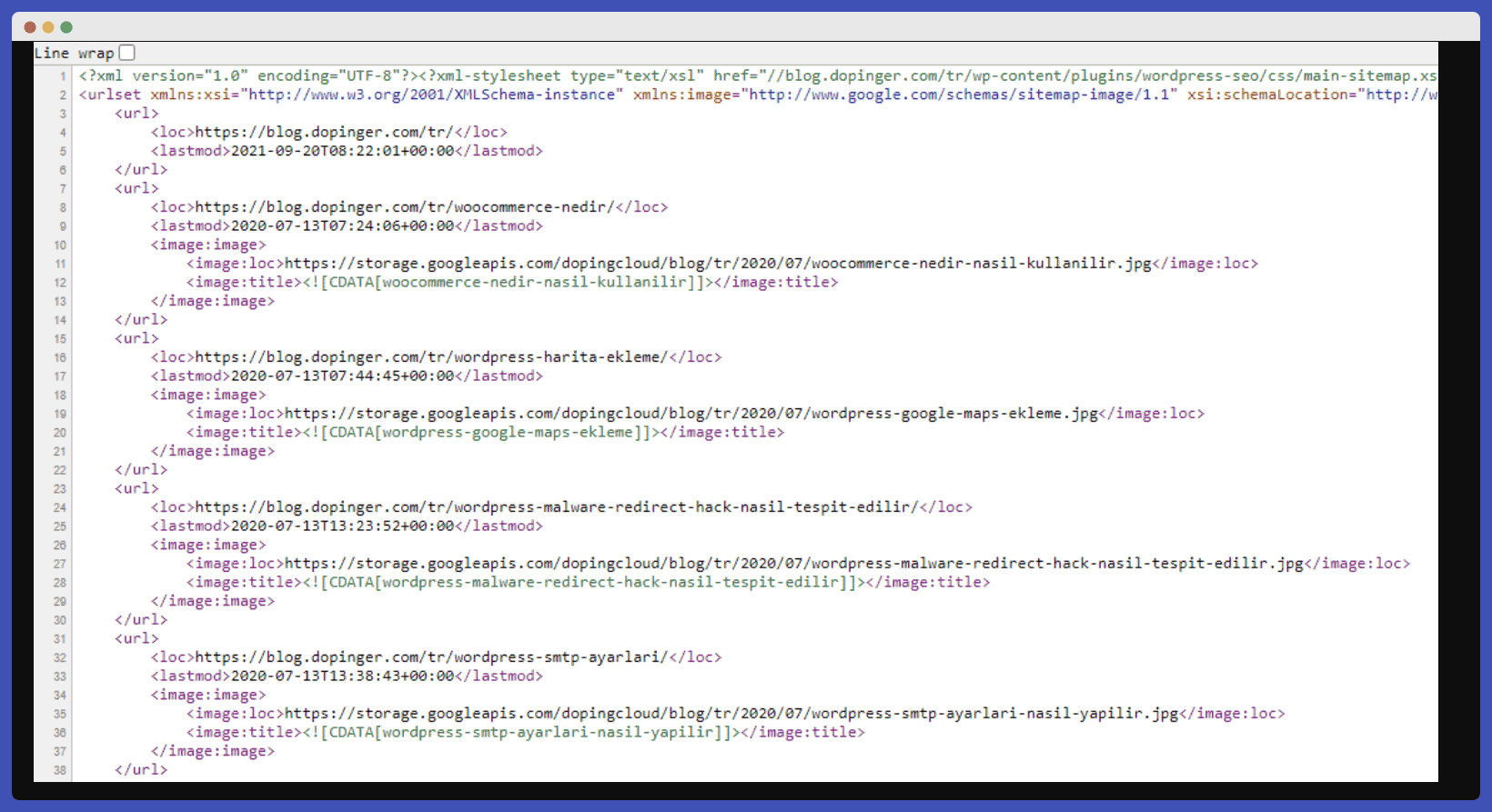Click lastmod 2020-07-13T13:38:43+00:00 line
Viewport: 1492px width, 812px height.
tap(347, 676)
